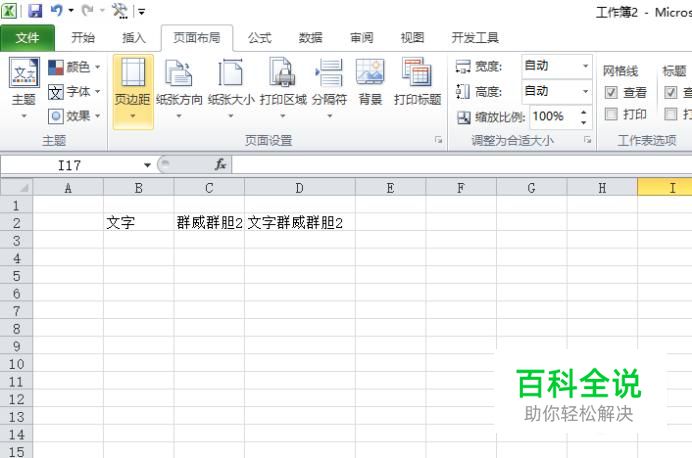Select column E header

pyautogui.click(x=390, y=188)
